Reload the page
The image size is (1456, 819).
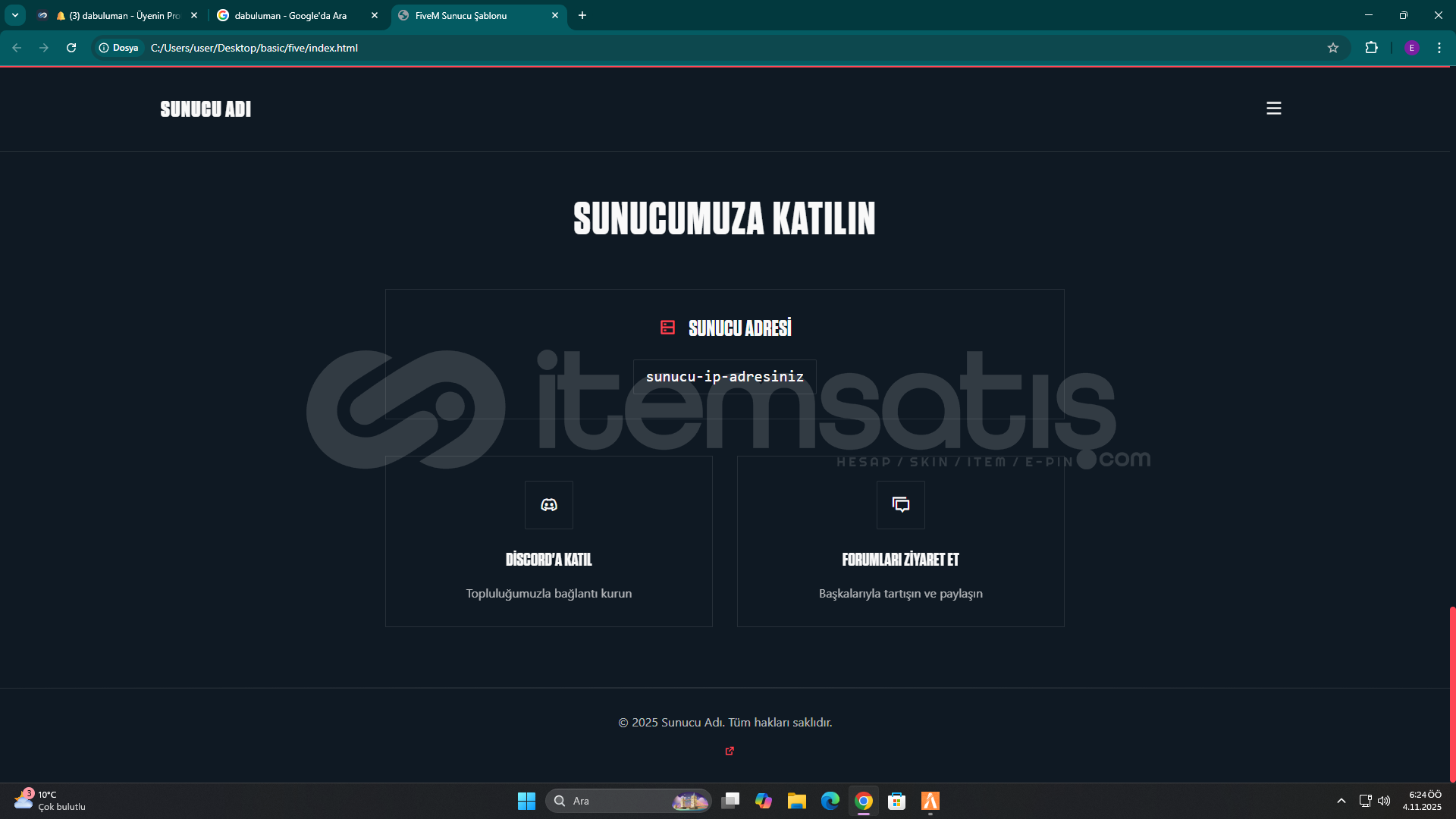coord(71,48)
